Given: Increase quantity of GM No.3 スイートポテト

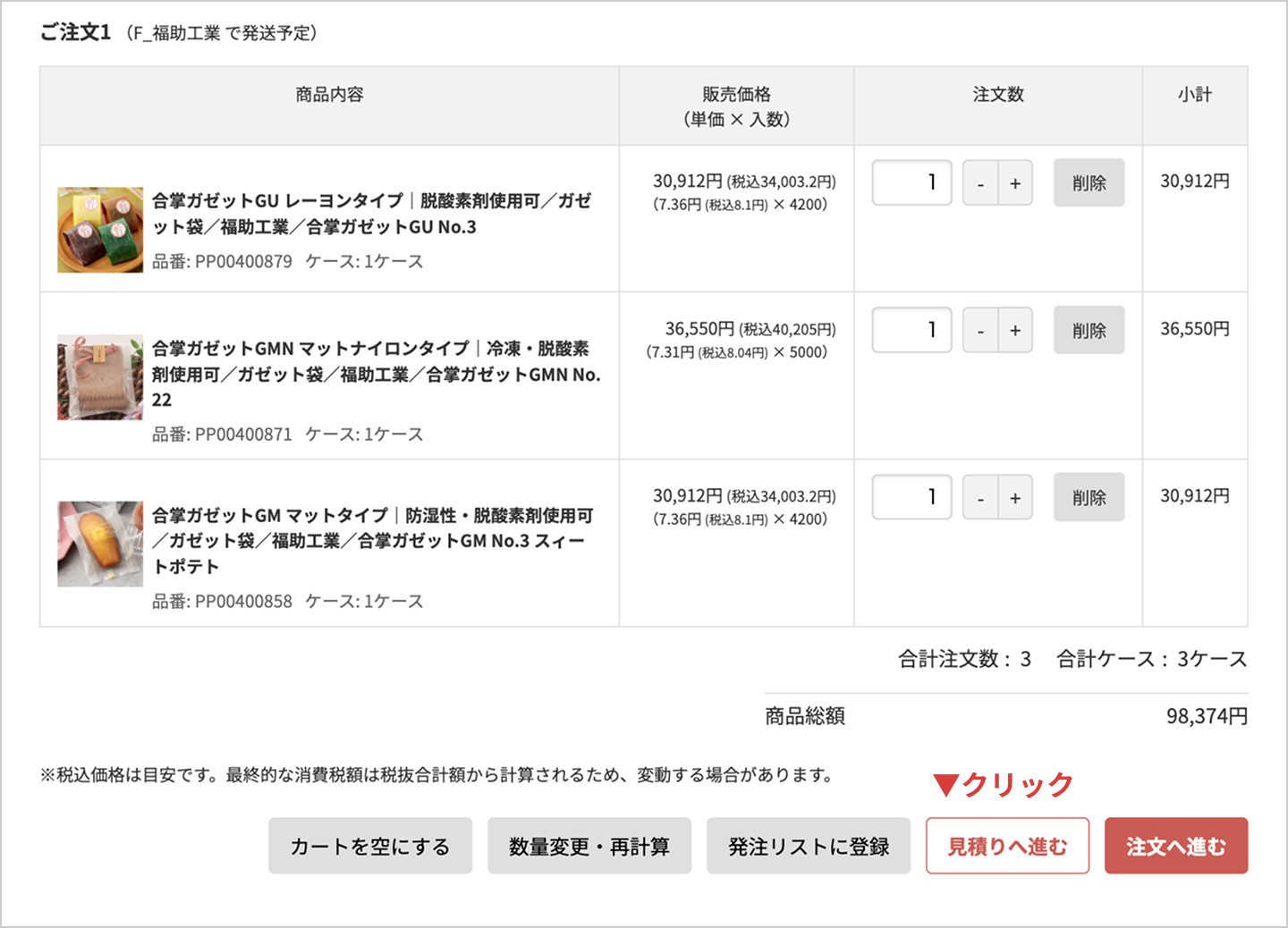Looking at the screenshot, I should tap(1015, 498).
